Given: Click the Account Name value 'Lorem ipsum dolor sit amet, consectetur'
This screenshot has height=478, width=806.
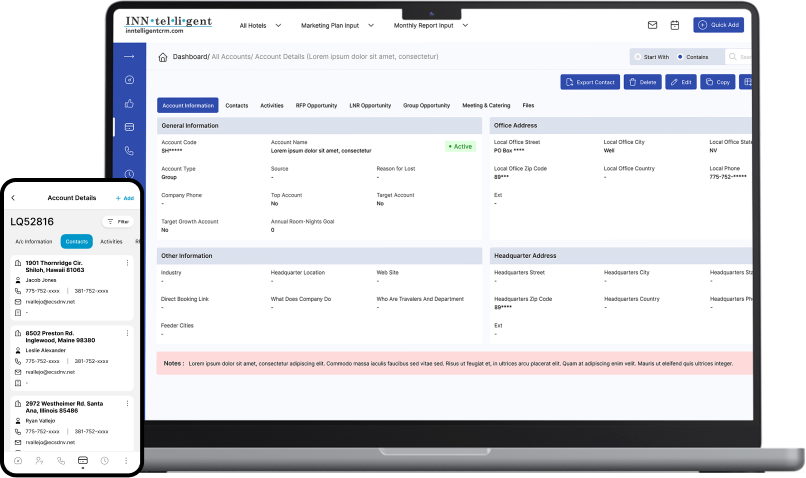Looking at the screenshot, I should point(321,151).
